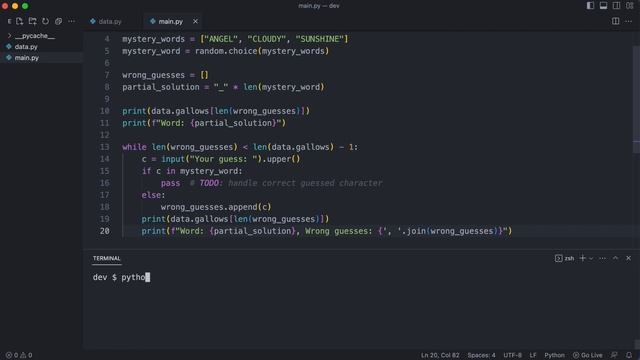Screen dimensions: 640x360
Task: Open the errors and warnings status indicator
Action: (x=19, y=356)
